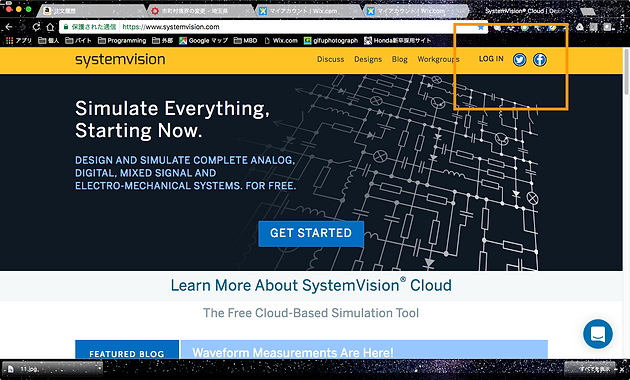The height and width of the screenshot is (380, 630).
Task: Open the 個人 bookmark folder
Action: [48, 41]
